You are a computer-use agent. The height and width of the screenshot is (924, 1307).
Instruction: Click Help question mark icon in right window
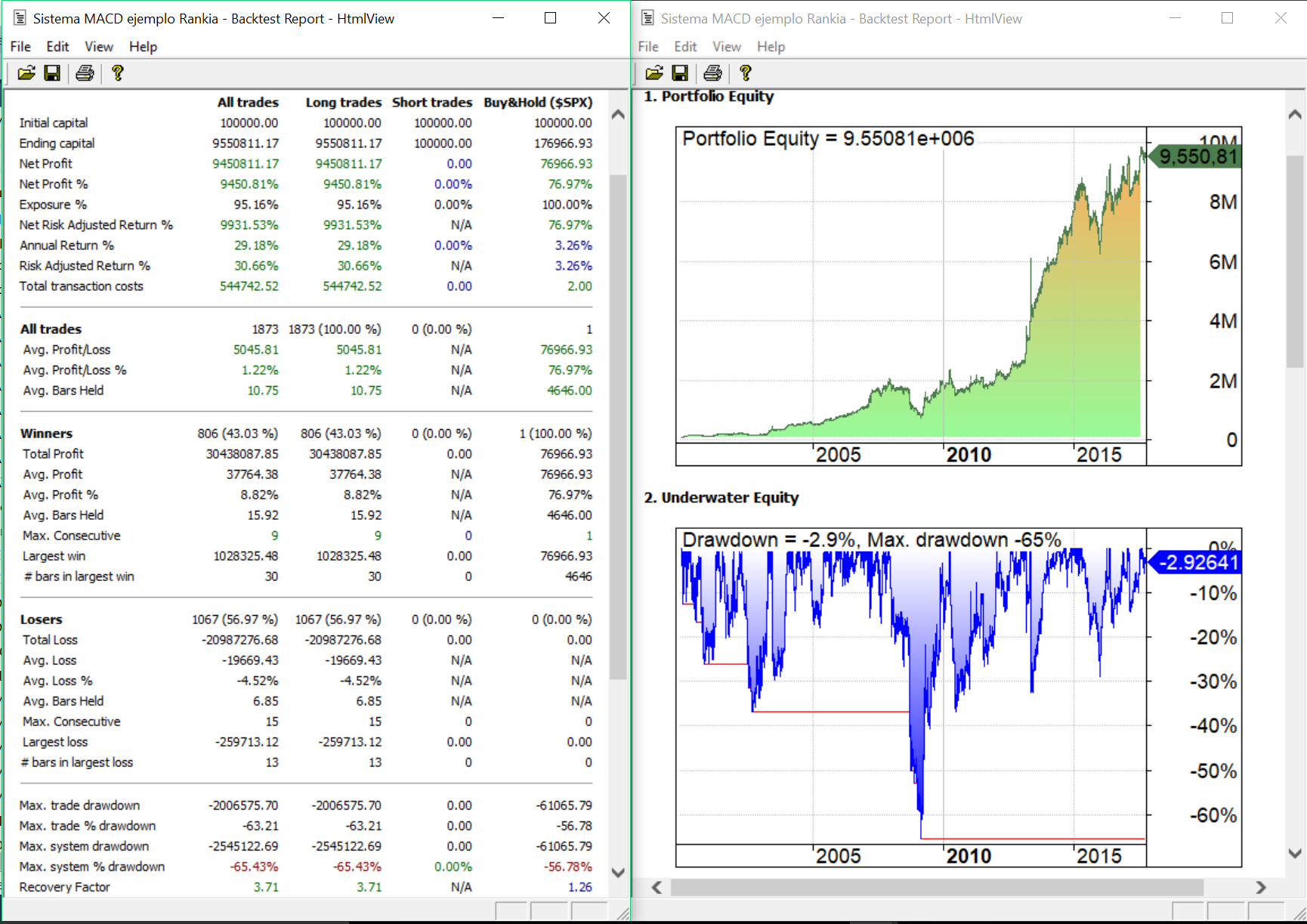(x=745, y=73)
